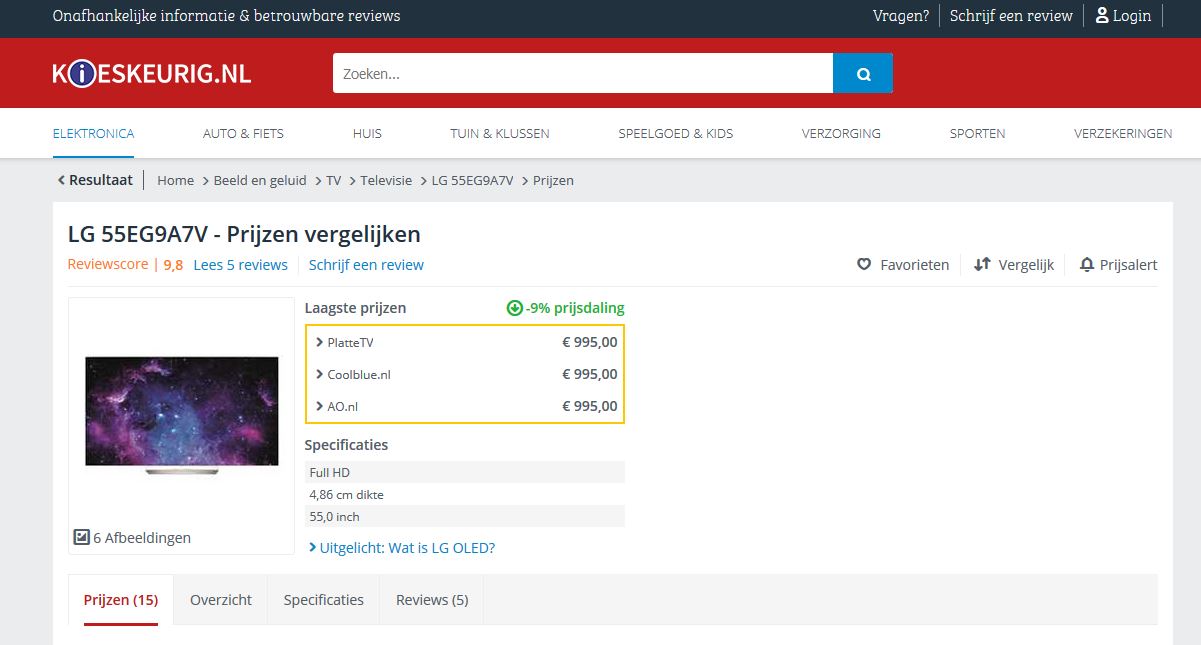Click Beeld en geluid breadcrumb

coord(260,180)
